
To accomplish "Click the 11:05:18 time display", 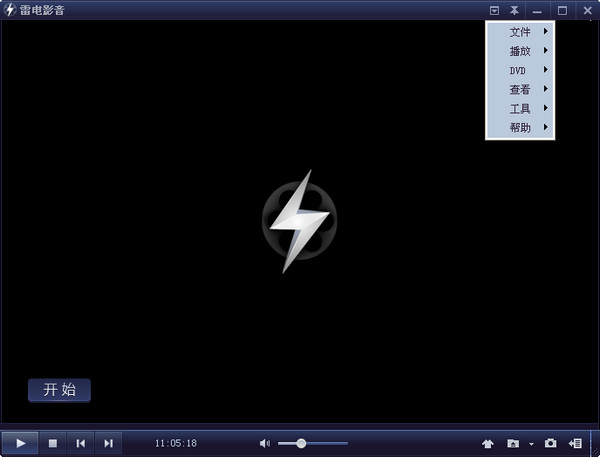I will tap(175, 443).
